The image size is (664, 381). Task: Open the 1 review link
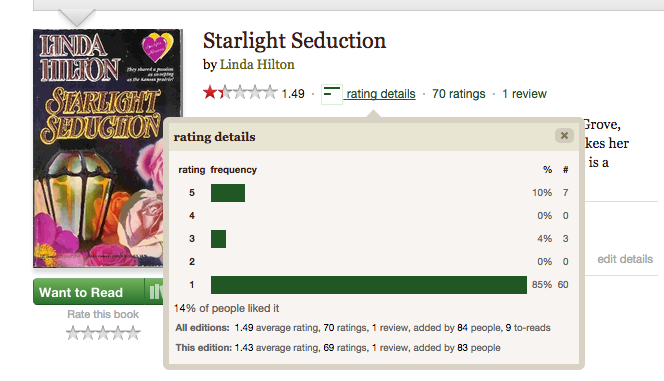click(x=524, y=94)
